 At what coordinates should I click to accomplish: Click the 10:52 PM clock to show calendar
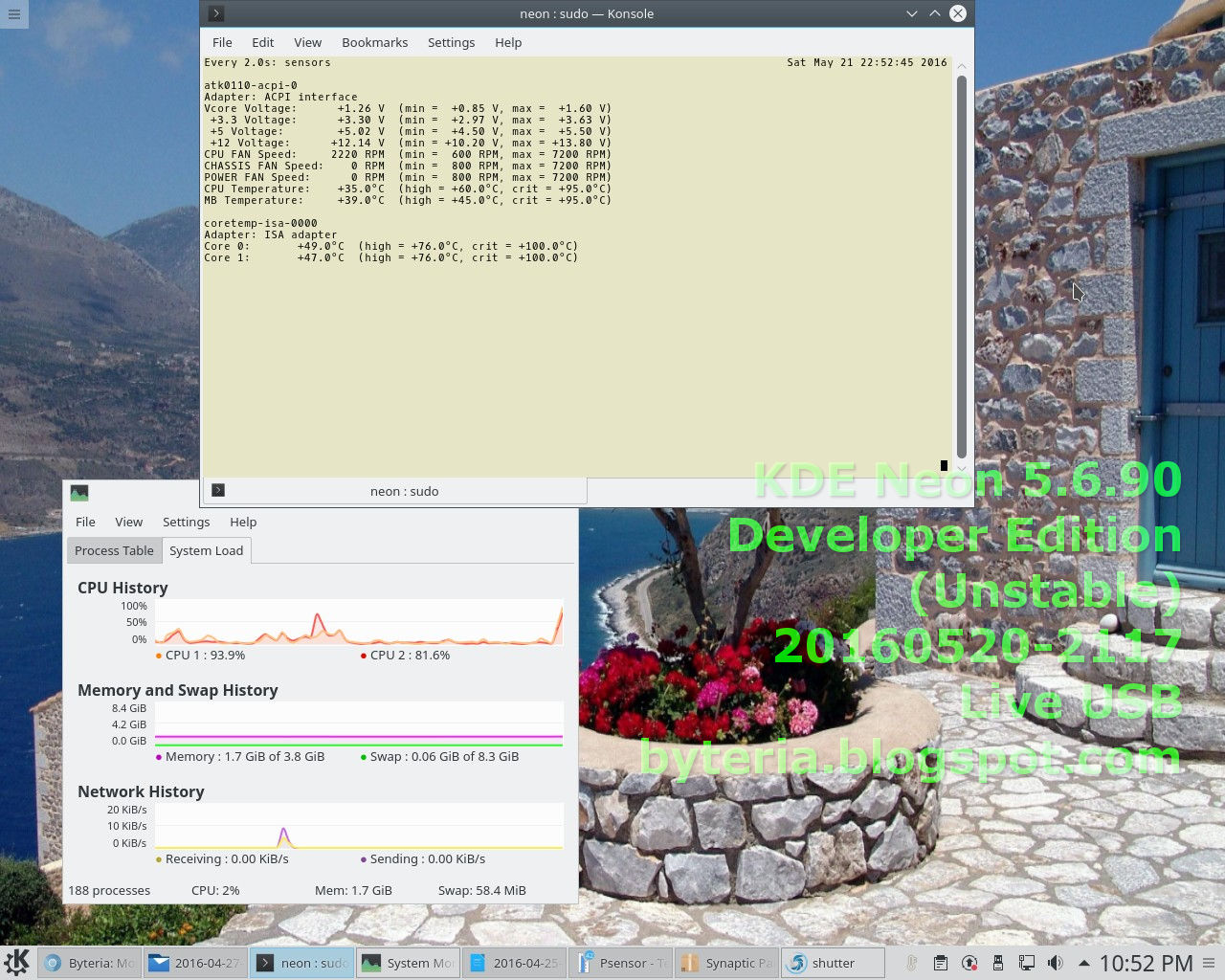[x=1149, y=962]
